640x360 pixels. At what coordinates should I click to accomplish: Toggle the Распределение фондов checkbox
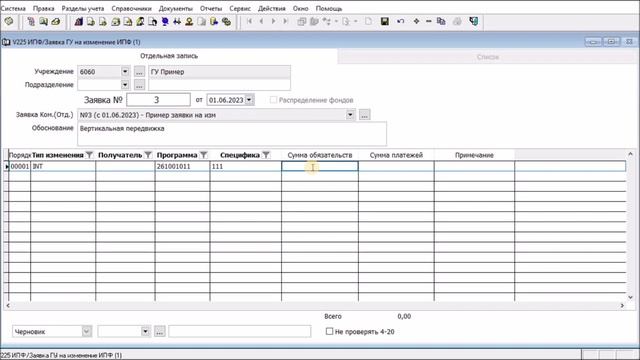pyautogui.click(x=273, y=100)
